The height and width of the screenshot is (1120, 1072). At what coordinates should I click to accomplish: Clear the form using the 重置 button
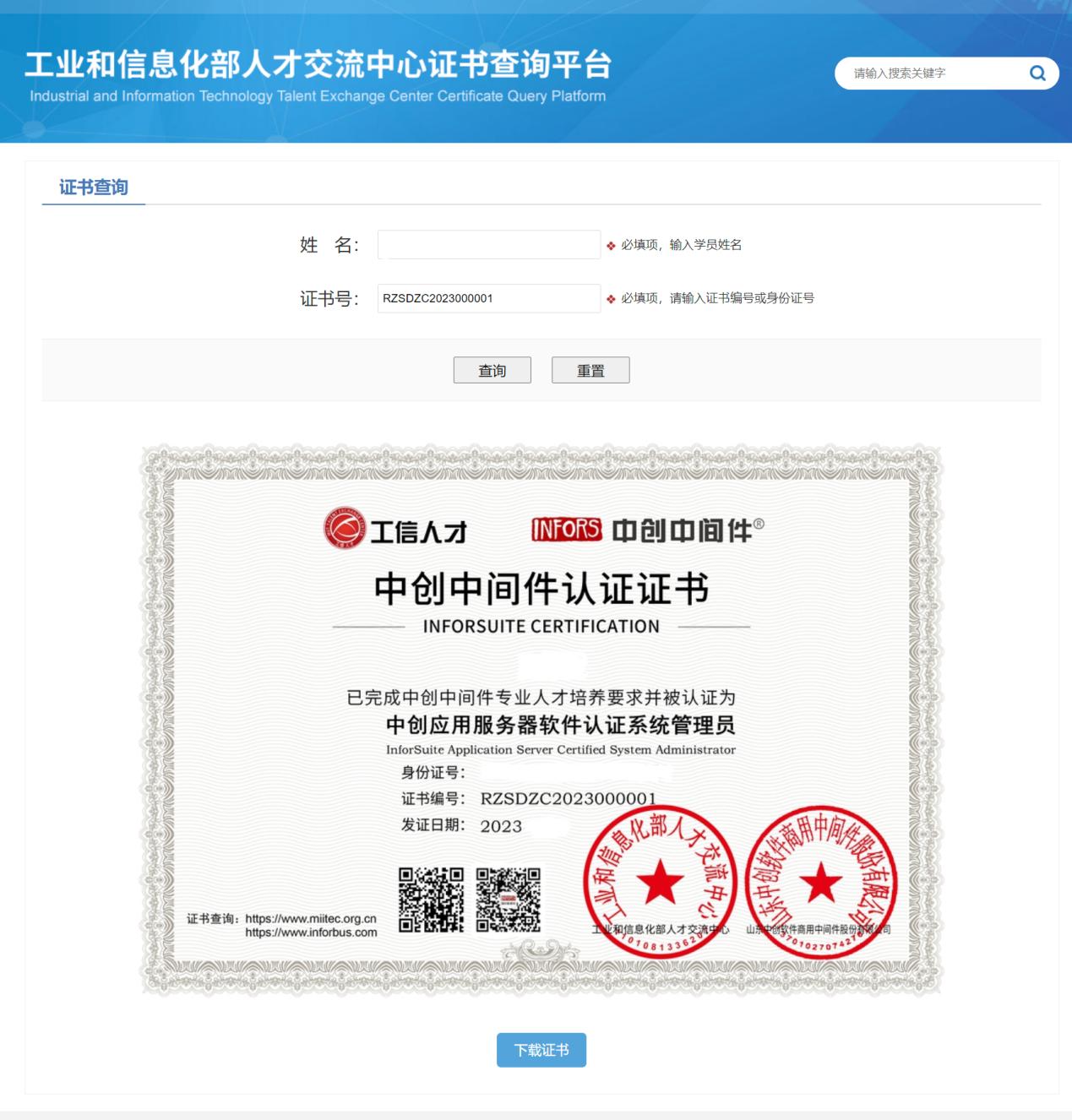tap(590, 370)
